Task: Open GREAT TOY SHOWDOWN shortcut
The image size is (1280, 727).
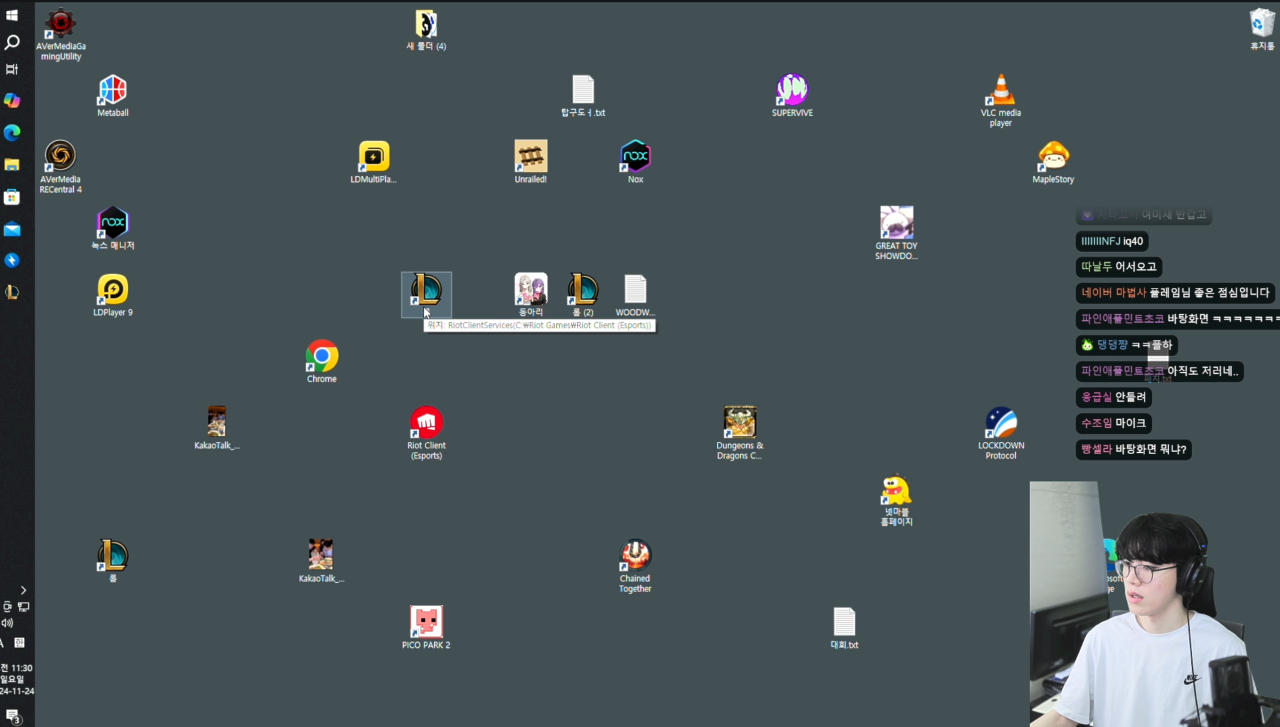Action: coord(896,234)
